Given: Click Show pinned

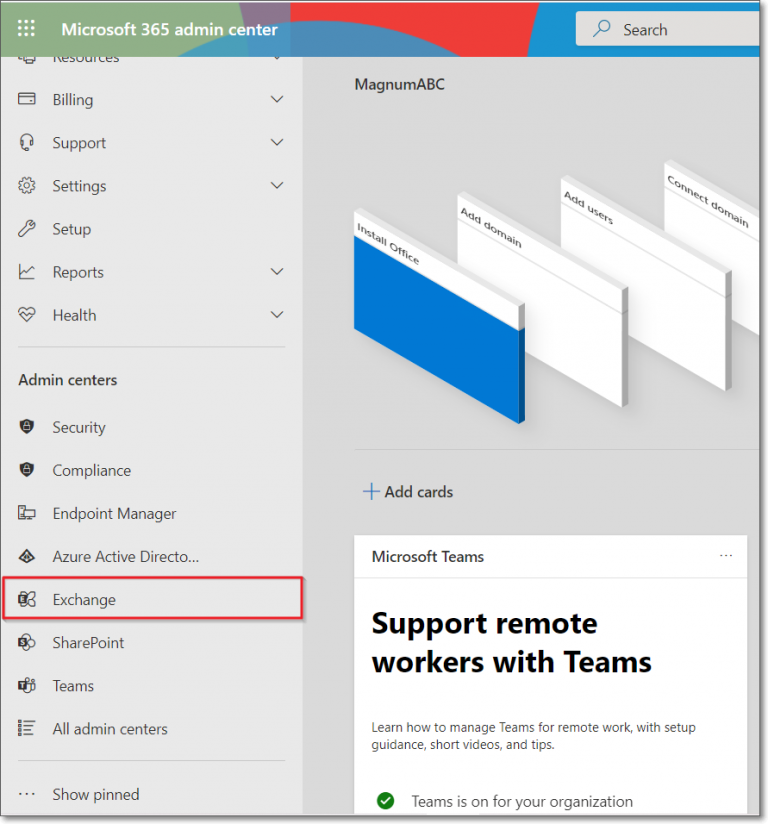Looking at the screenshot, I should click(96, 794).
